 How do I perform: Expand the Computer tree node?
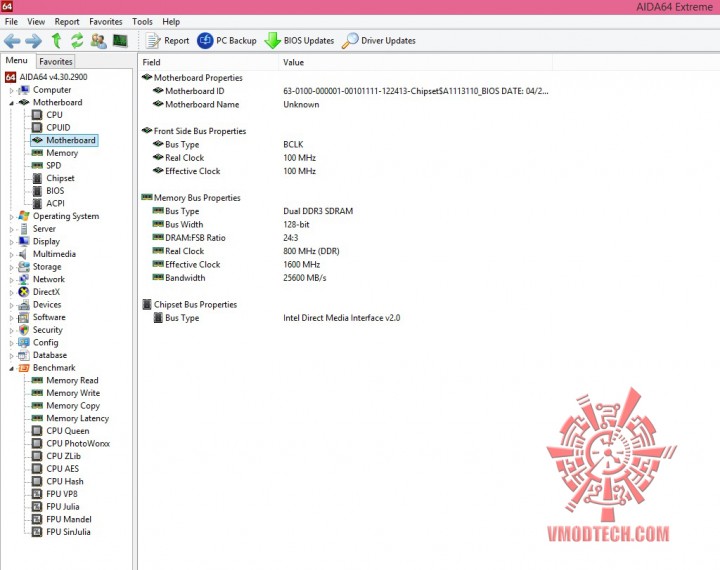[12, 90]
